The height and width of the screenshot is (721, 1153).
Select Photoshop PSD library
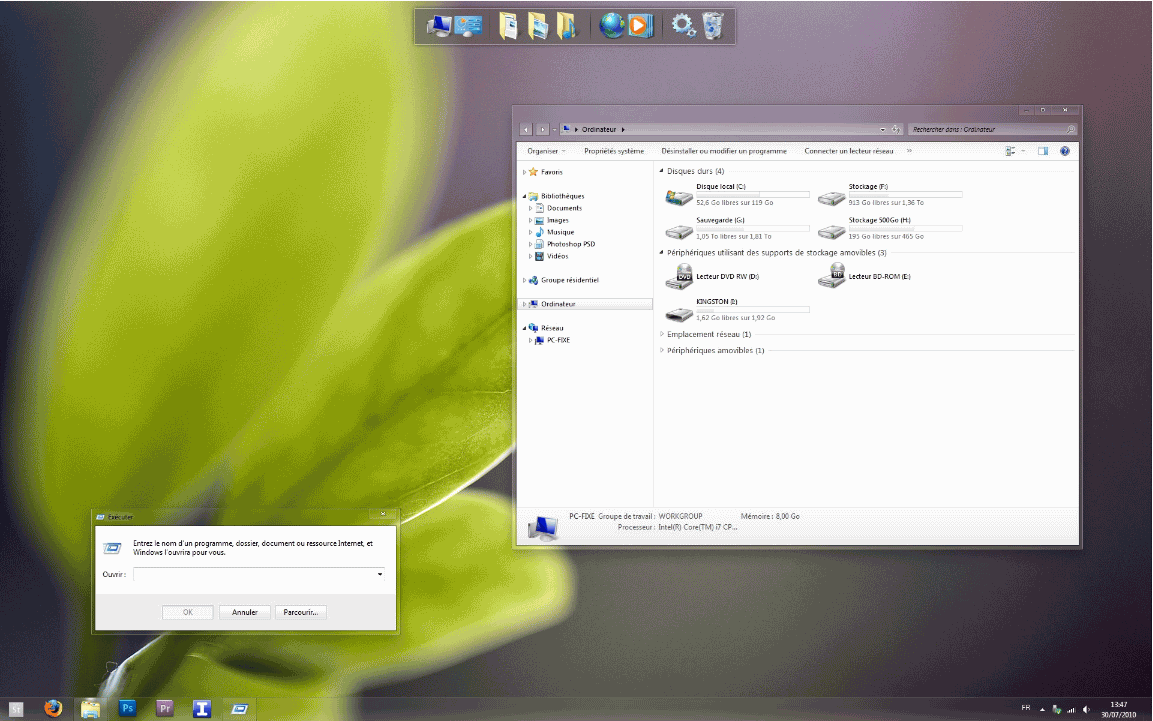coord(571,244)
